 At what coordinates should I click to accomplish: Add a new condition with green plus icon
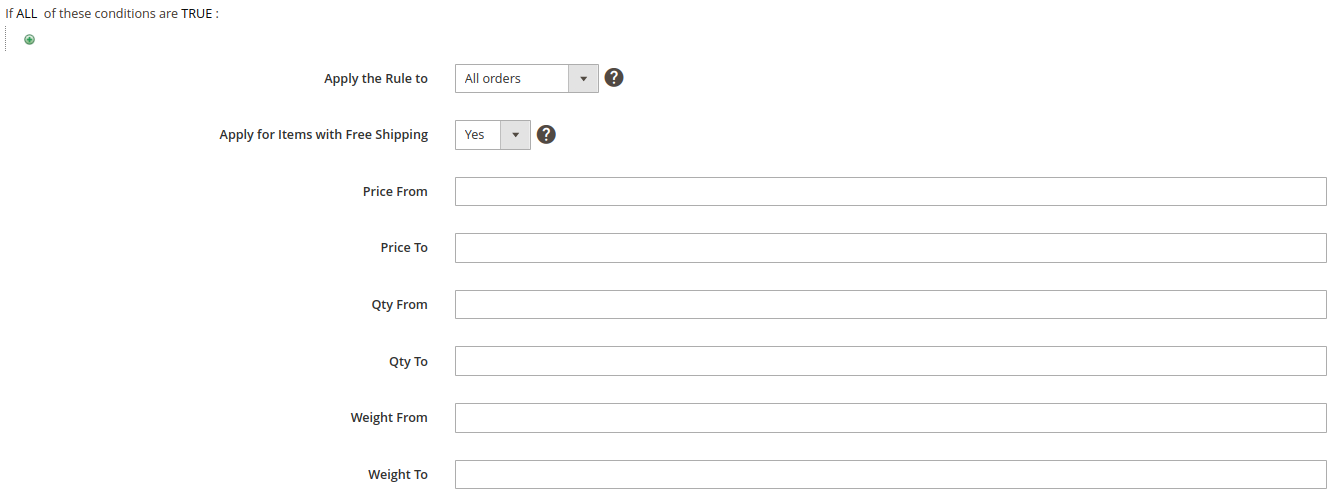(x=29, y=40)
